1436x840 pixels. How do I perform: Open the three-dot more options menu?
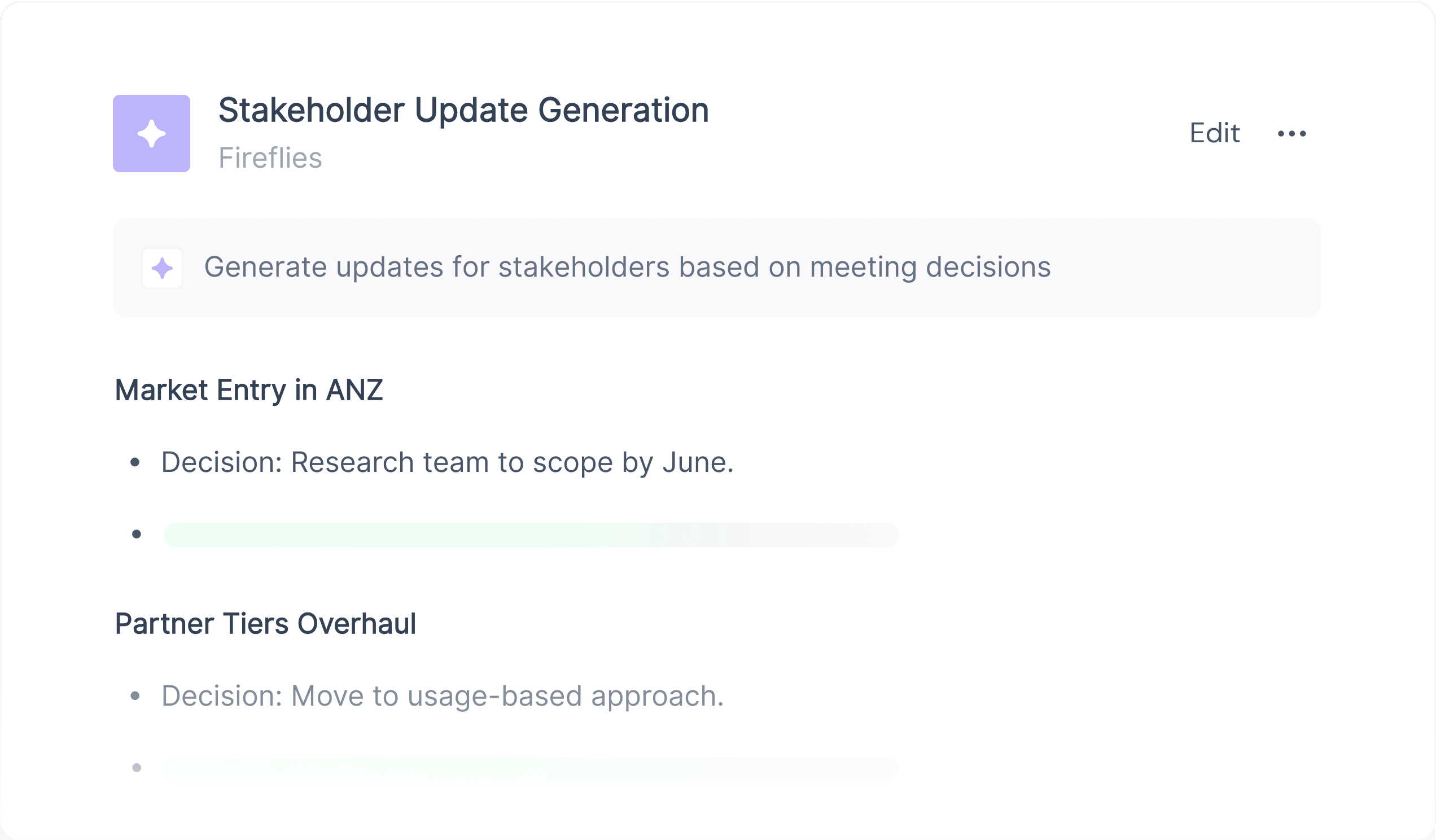click(1292, 134)
